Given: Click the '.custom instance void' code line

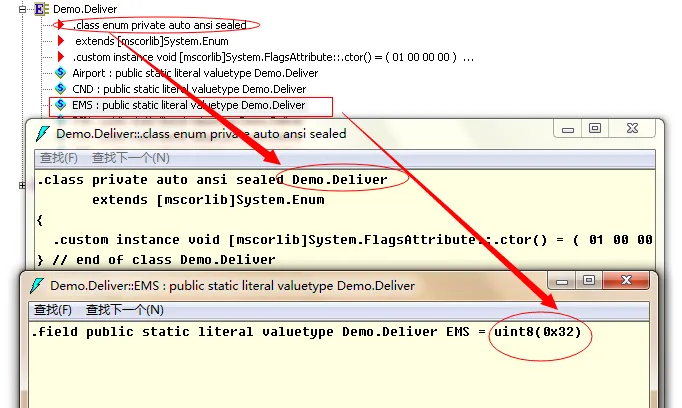Looking at the screenshot, I should pos(353,240).
